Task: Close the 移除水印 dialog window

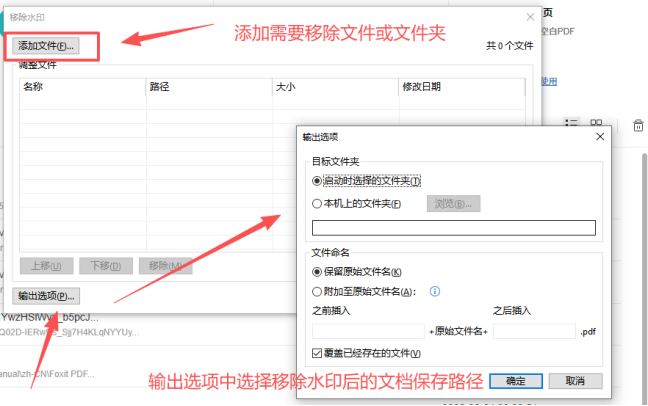Action: point(530,17)
